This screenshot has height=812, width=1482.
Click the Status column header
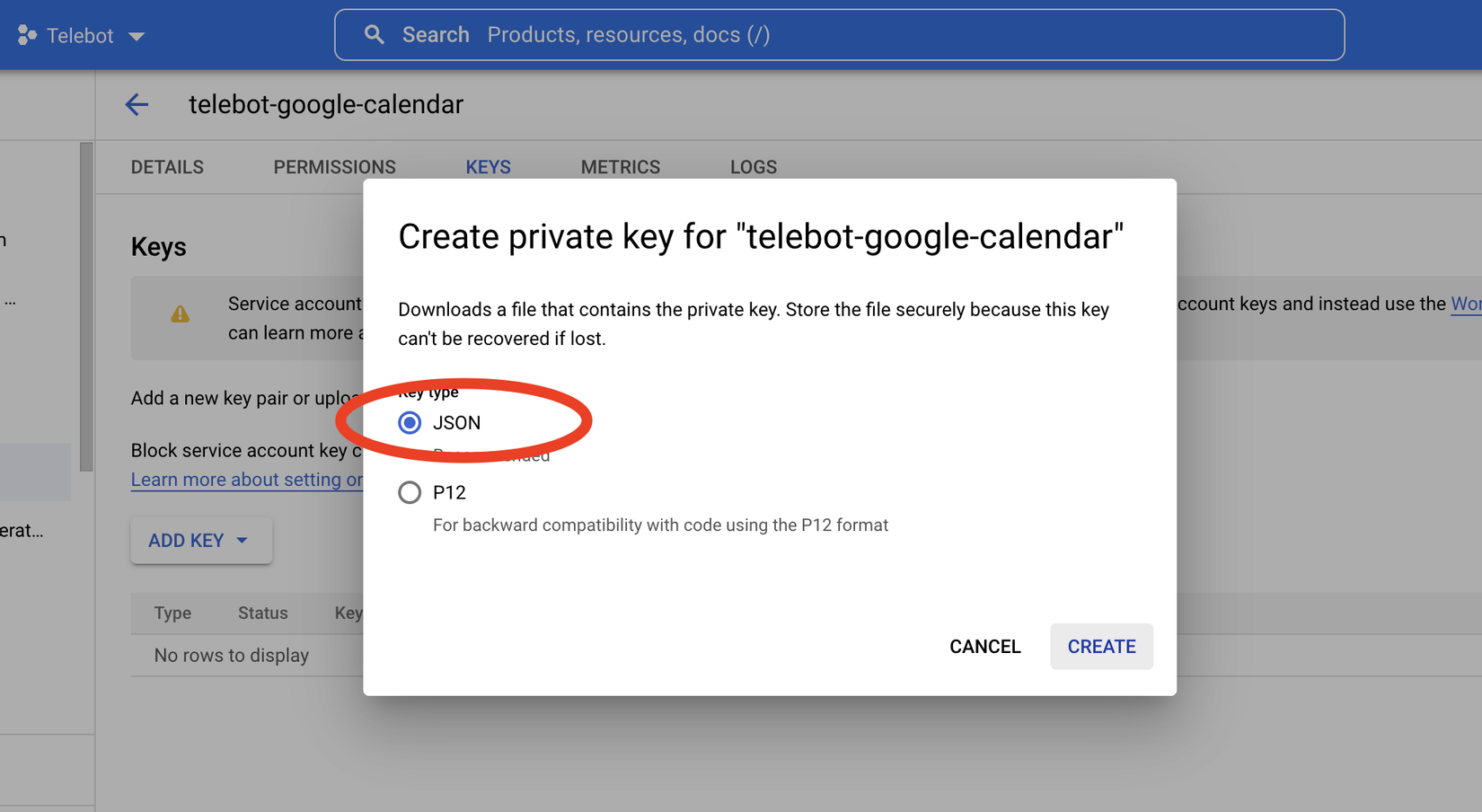point(262,613)
